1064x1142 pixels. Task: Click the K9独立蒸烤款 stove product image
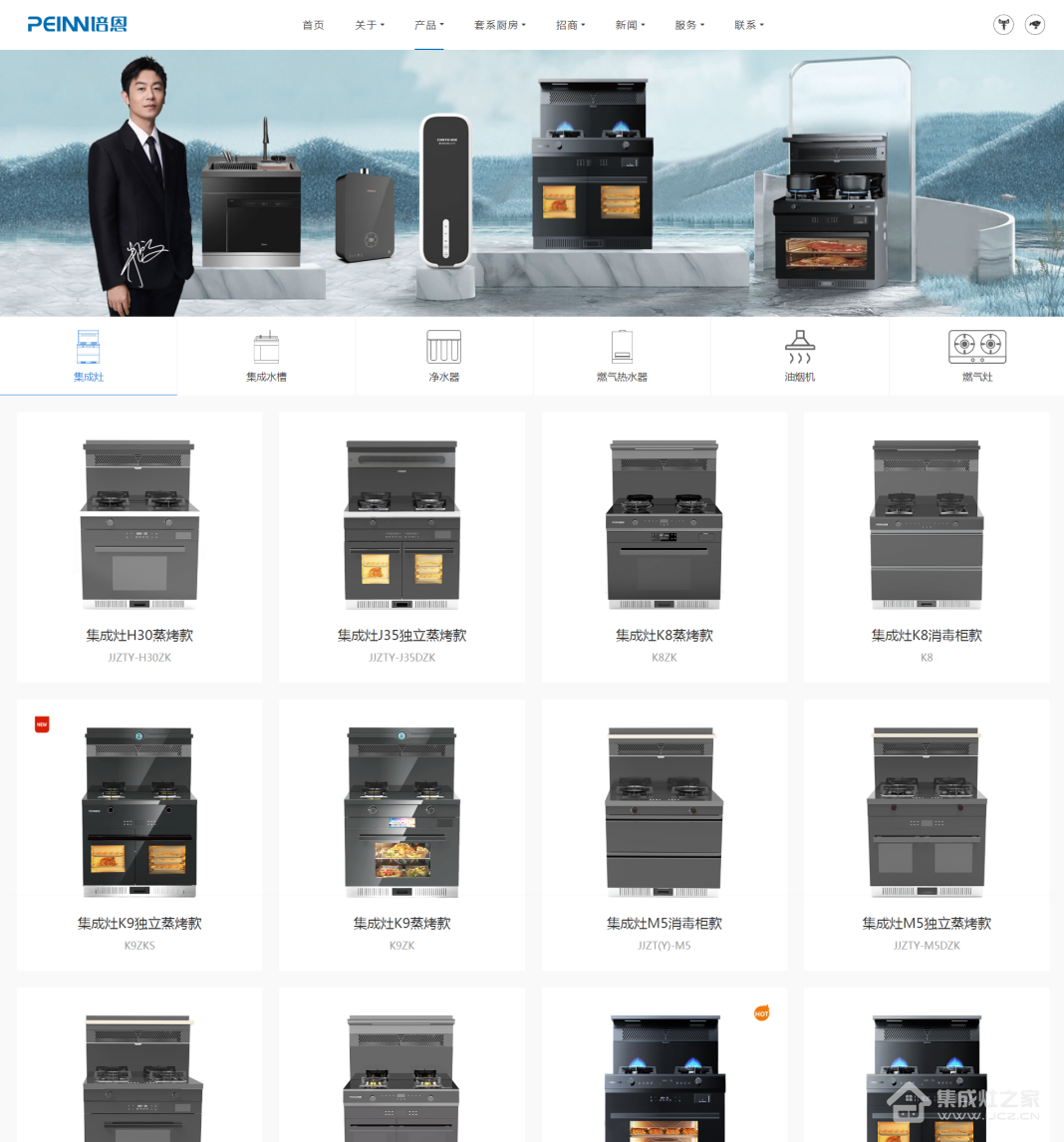[x=139, y=812]
